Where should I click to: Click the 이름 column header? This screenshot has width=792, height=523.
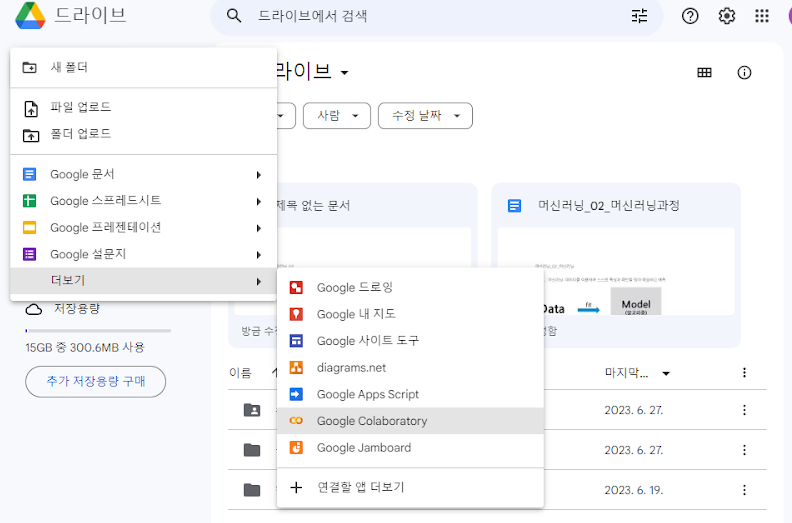[240, 373]
